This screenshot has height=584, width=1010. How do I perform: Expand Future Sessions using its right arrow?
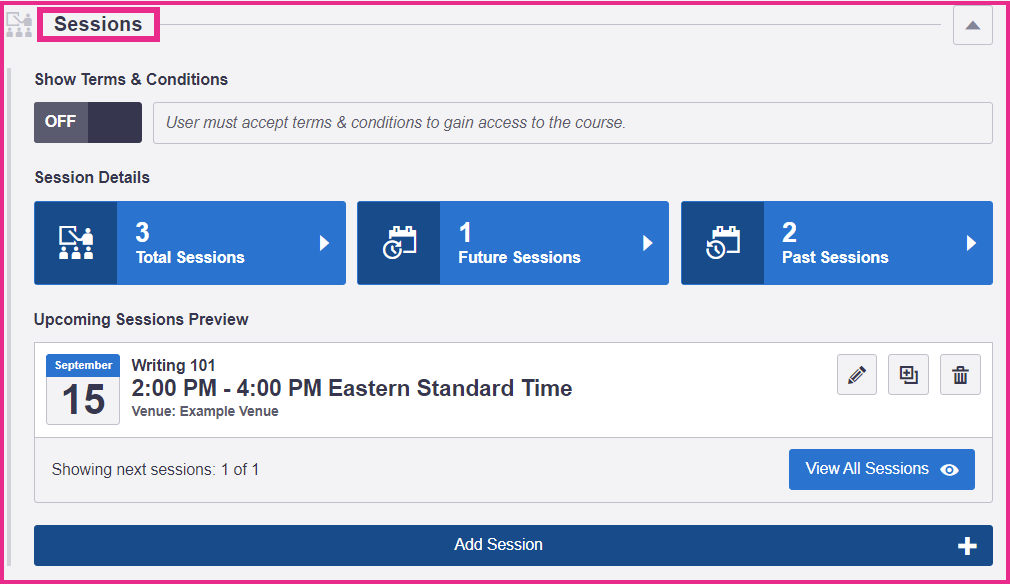point(648,243)
